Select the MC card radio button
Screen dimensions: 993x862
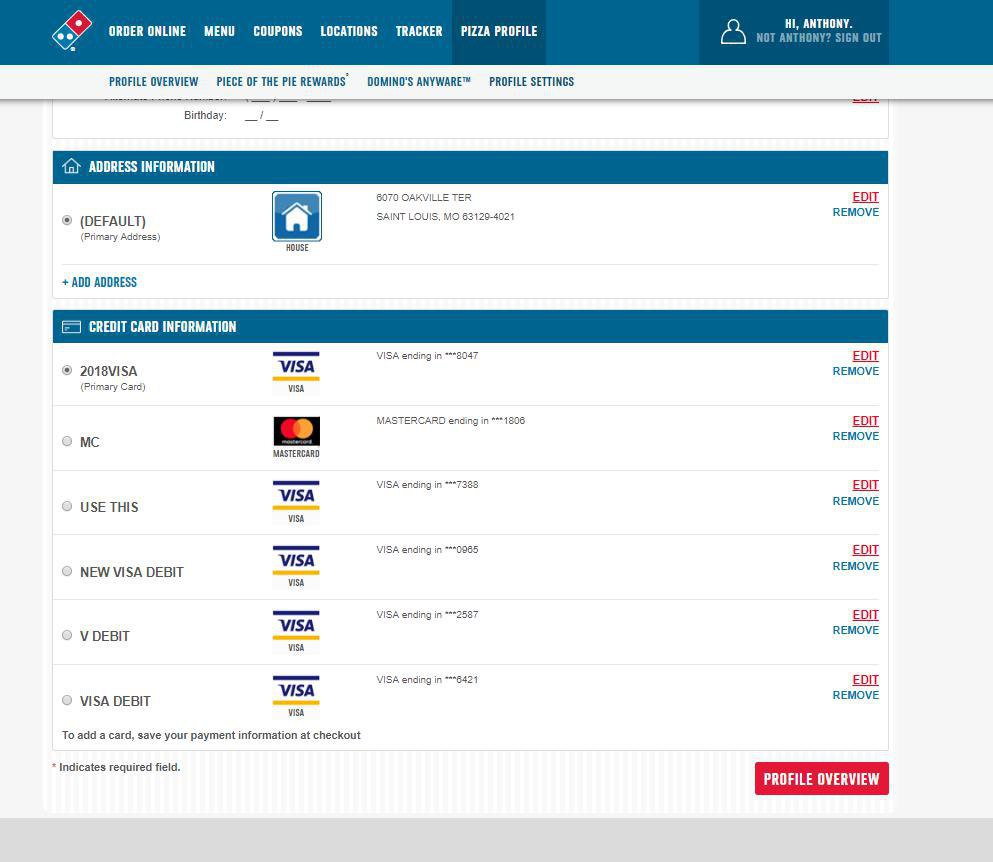click(67, 441)
